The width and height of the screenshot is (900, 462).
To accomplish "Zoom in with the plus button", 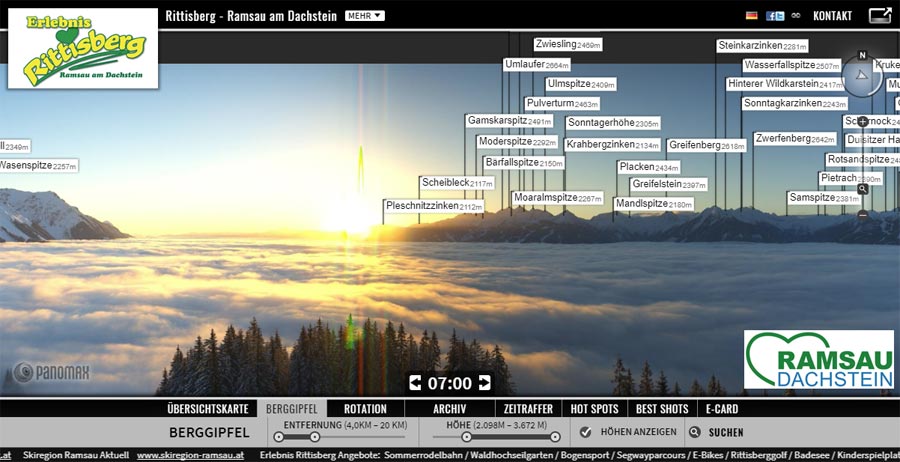I will 863,122.
